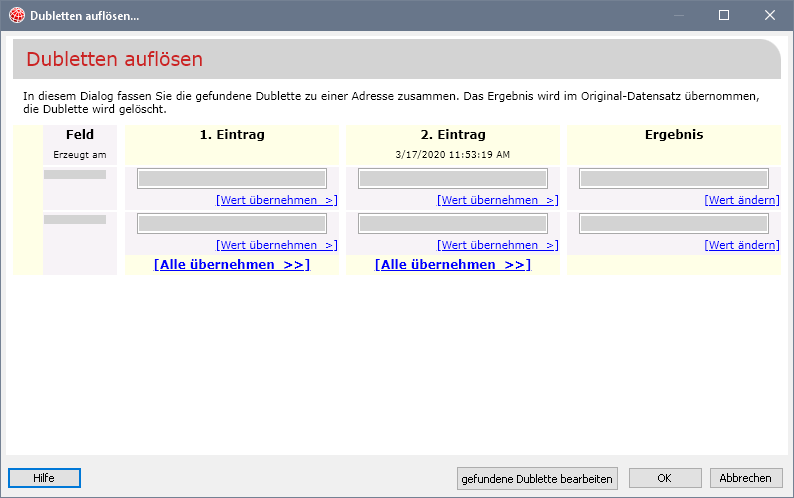This screenshot has width=794, height=498.
Task: Click second-row Wert ändern link in Ergebnis
Action: tap(742, 245)
